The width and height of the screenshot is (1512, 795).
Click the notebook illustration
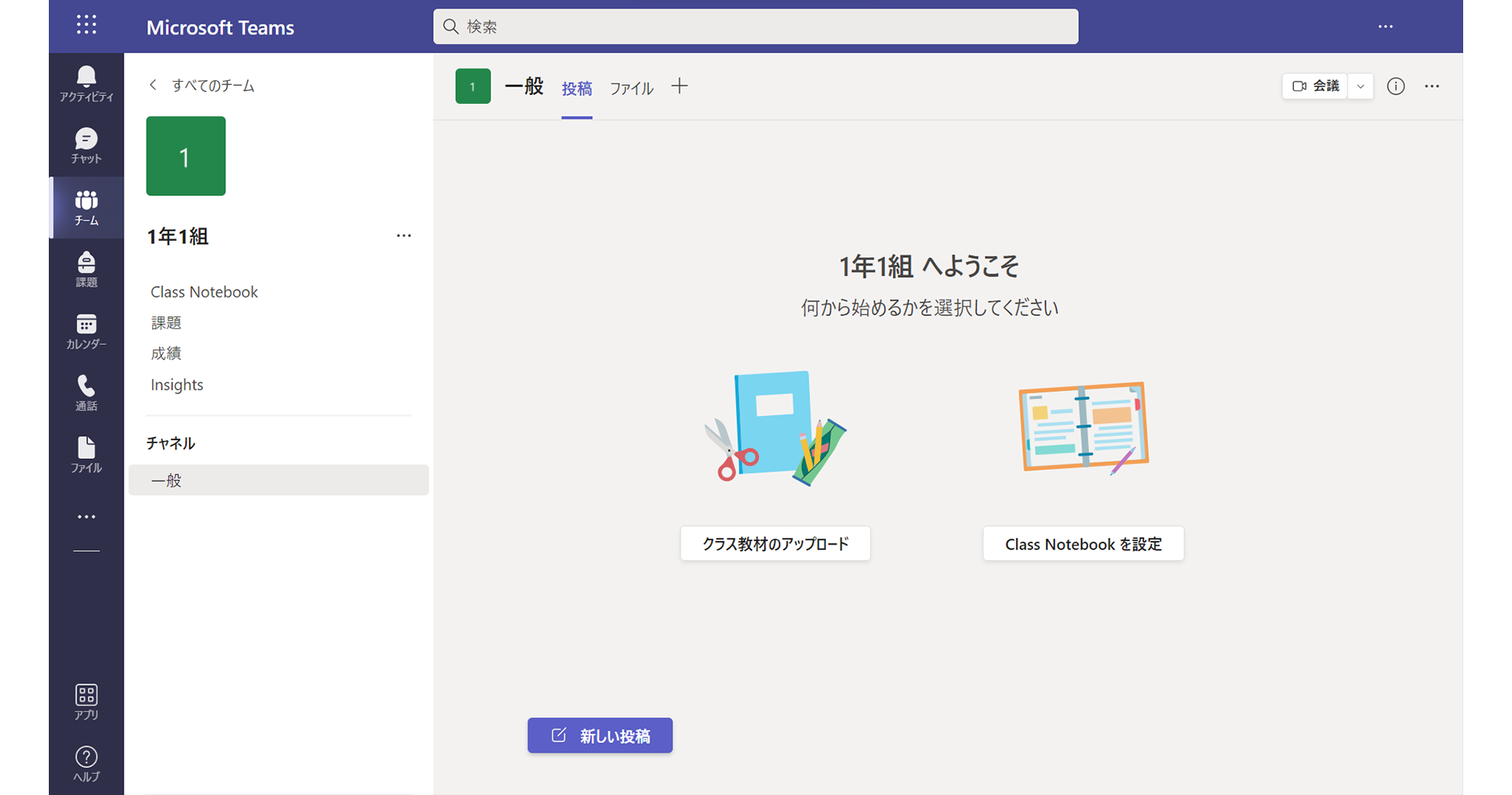(x=1084, y=427)
